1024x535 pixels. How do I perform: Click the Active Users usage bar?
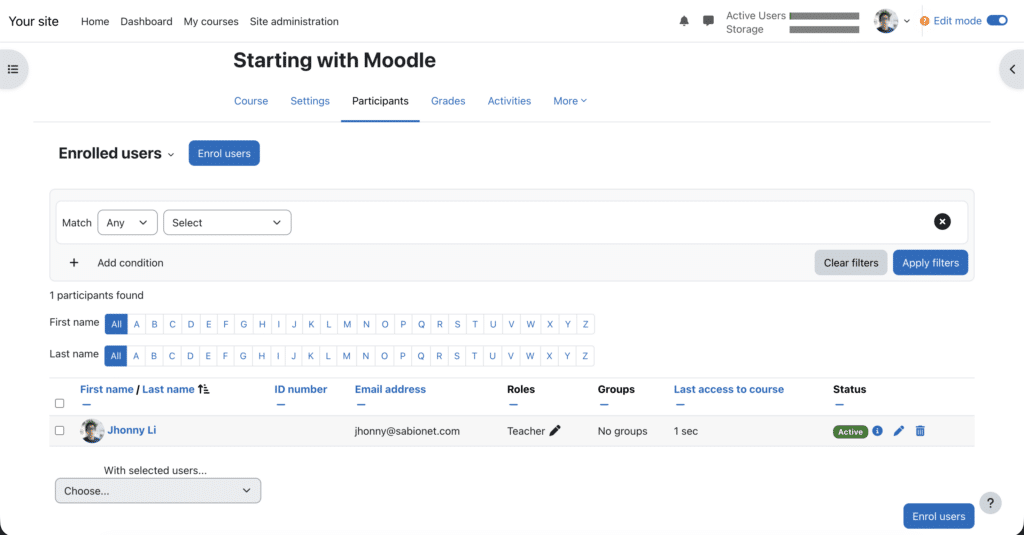pos(824,16)
